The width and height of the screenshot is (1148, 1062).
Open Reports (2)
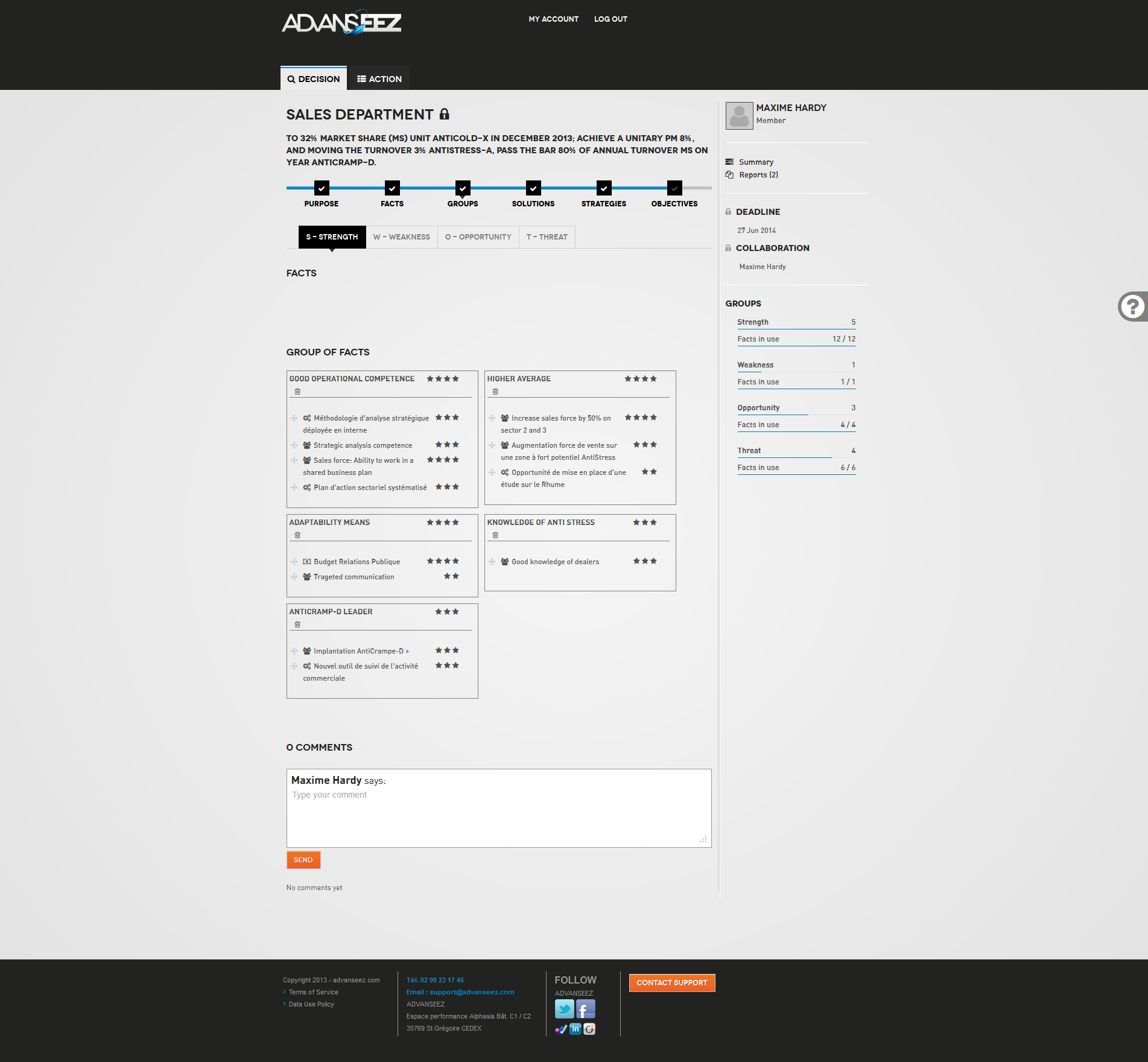758,175
